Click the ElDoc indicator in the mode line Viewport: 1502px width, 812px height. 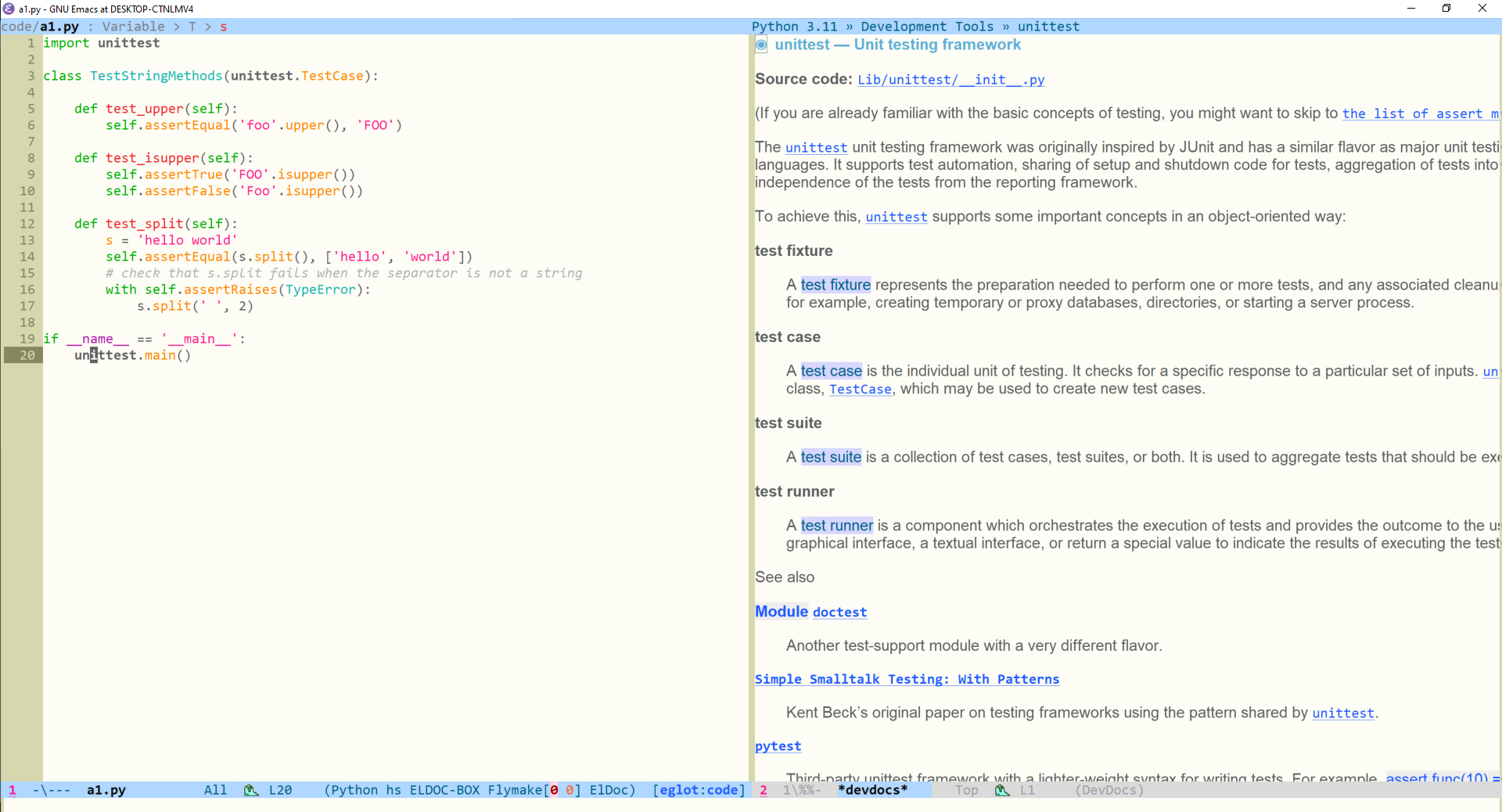611,791
